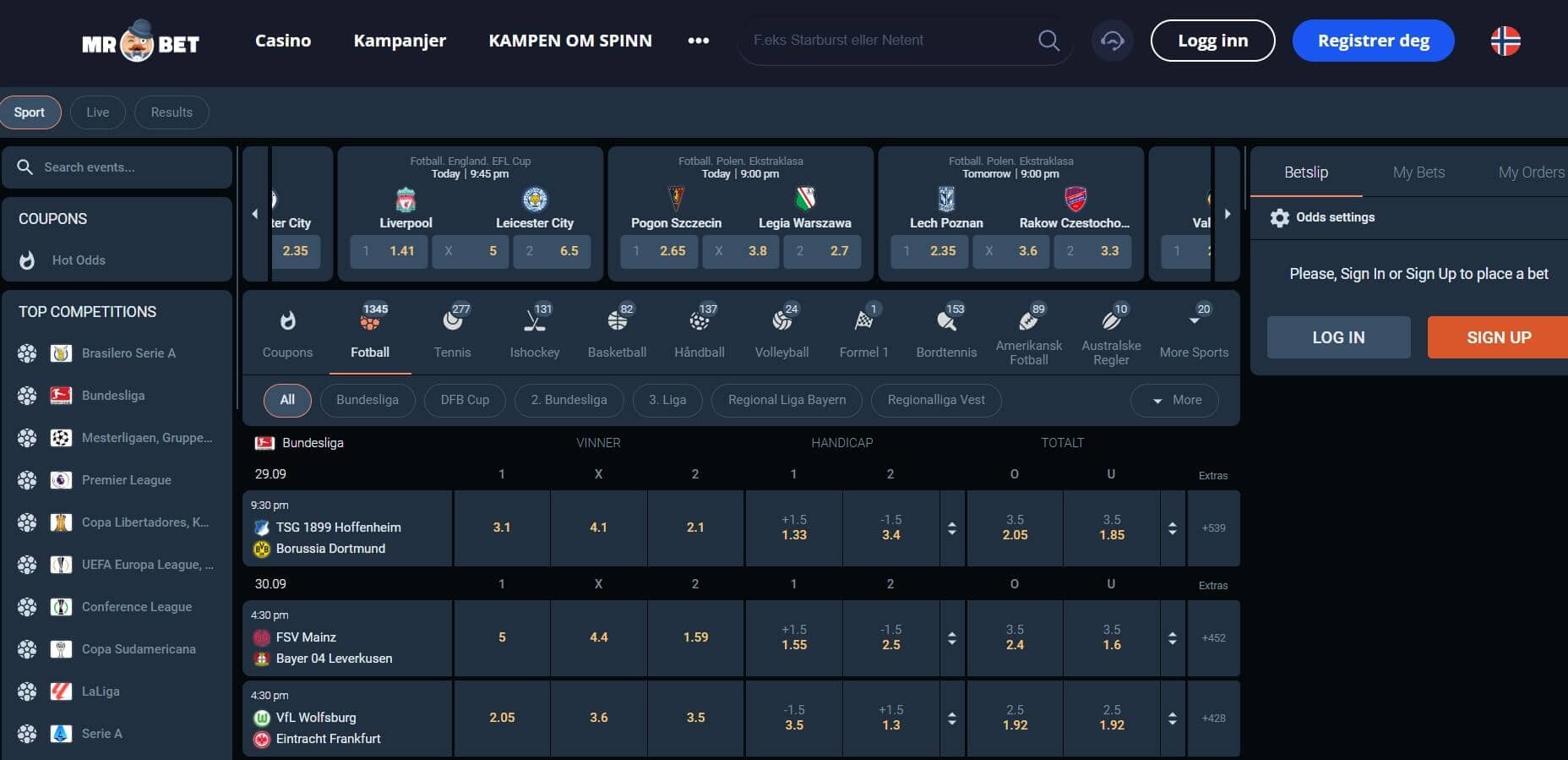Switch to the My Bets tab
This screenshot has width=1568, height=760.
coord(1419,172)
